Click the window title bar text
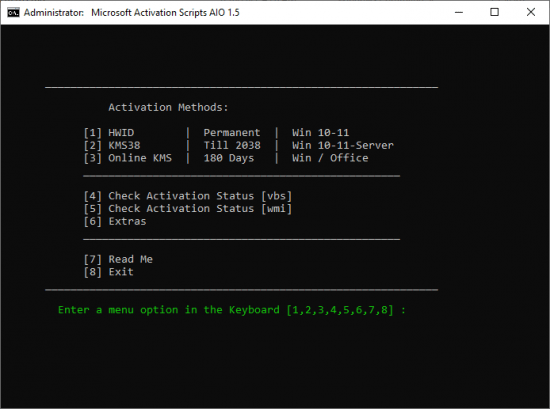 tap(132, 13)
